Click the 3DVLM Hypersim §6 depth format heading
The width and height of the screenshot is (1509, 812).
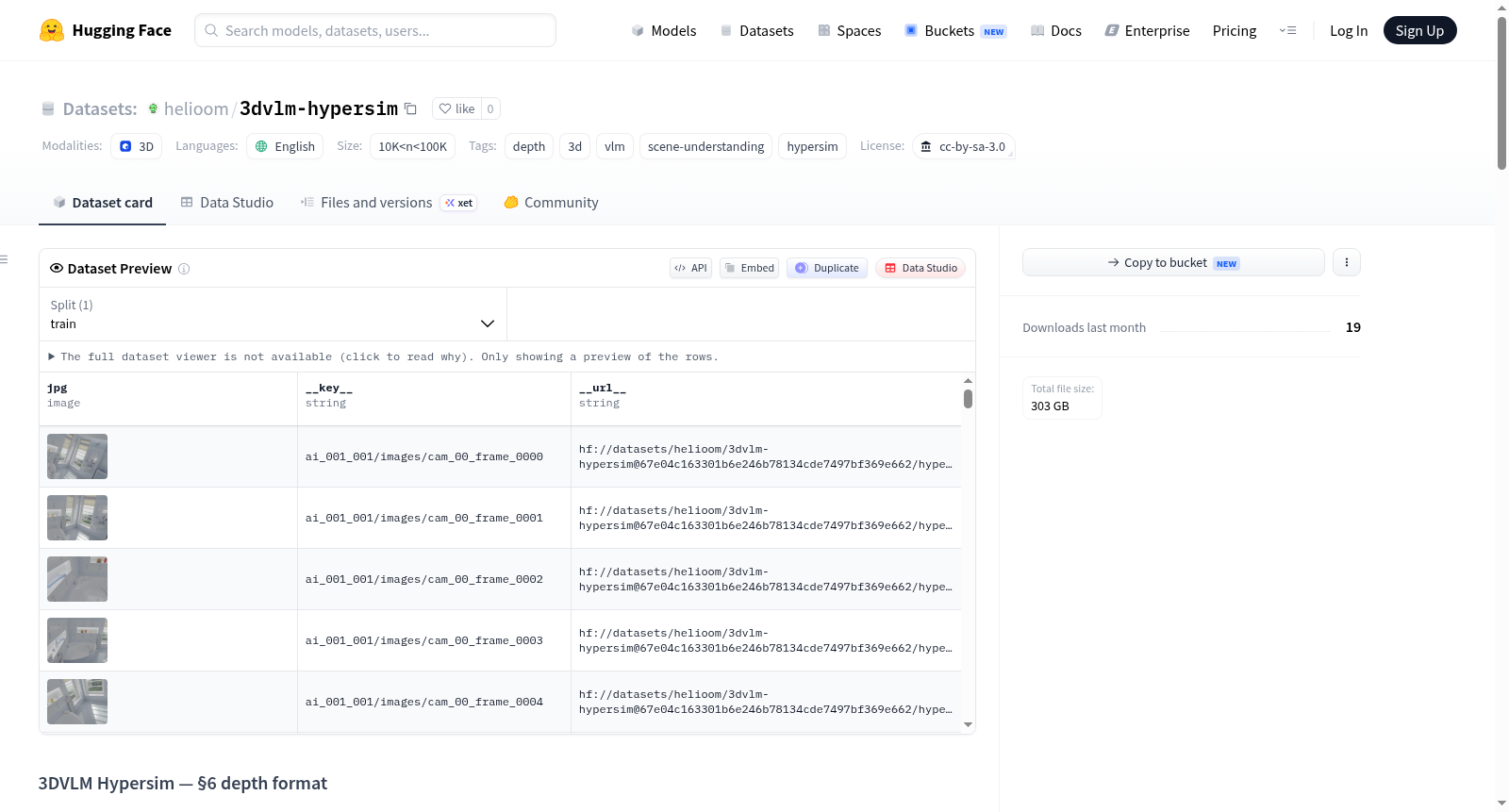(183, 784)
